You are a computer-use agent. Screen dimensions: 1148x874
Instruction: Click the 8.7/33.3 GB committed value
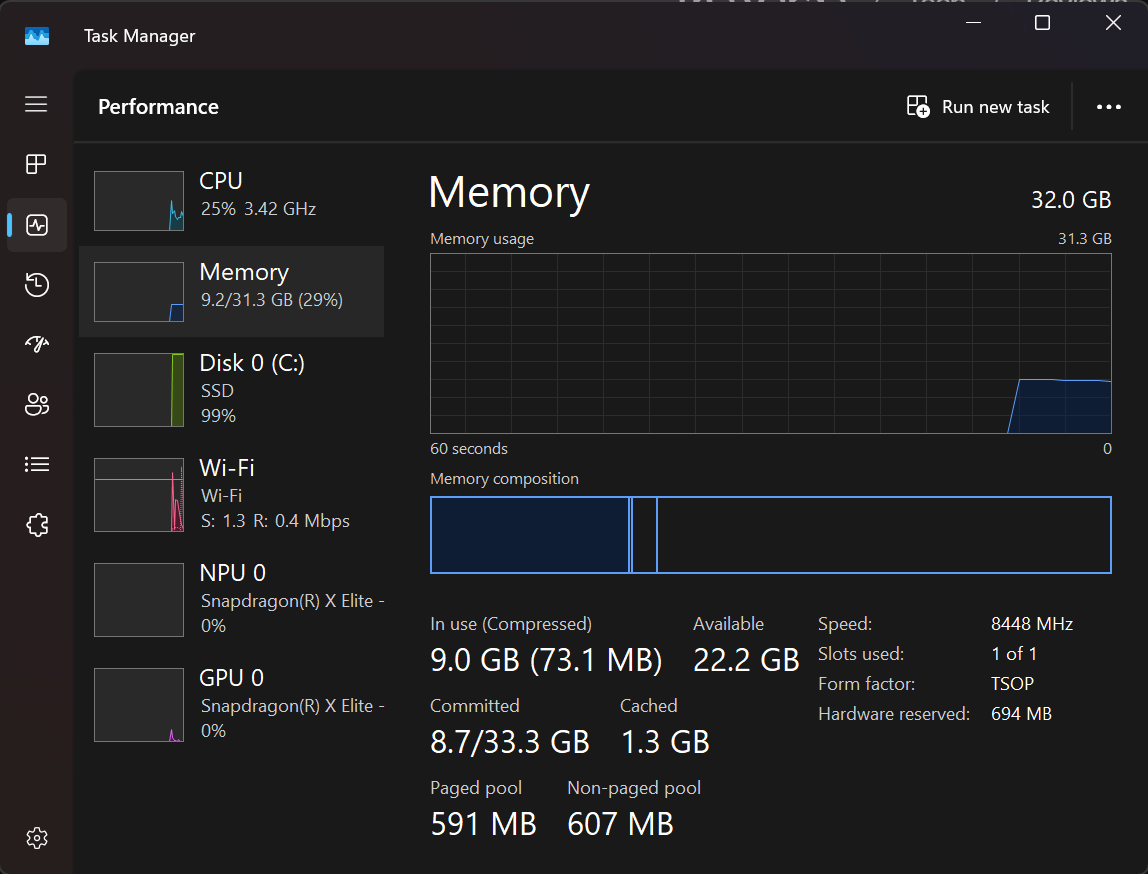510,742
